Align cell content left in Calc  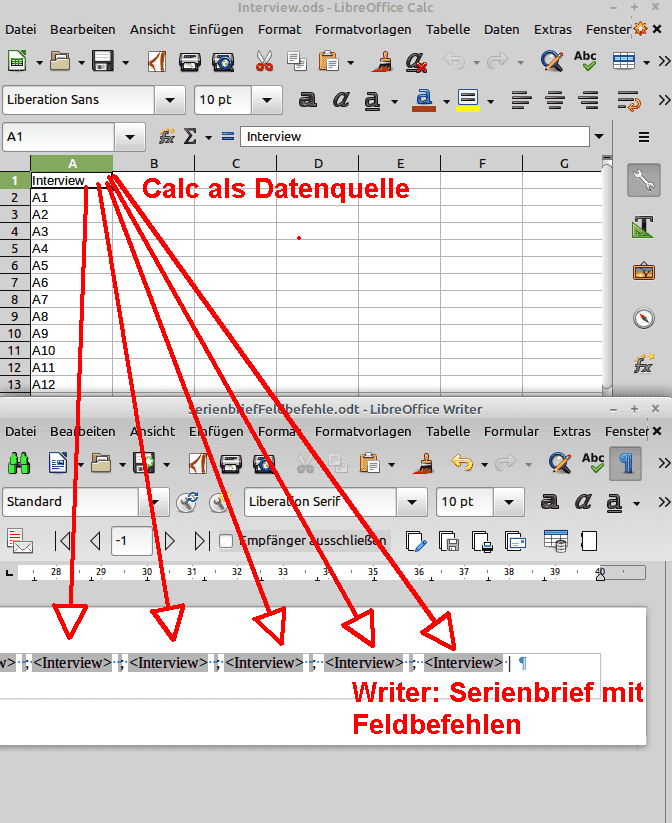521,100
